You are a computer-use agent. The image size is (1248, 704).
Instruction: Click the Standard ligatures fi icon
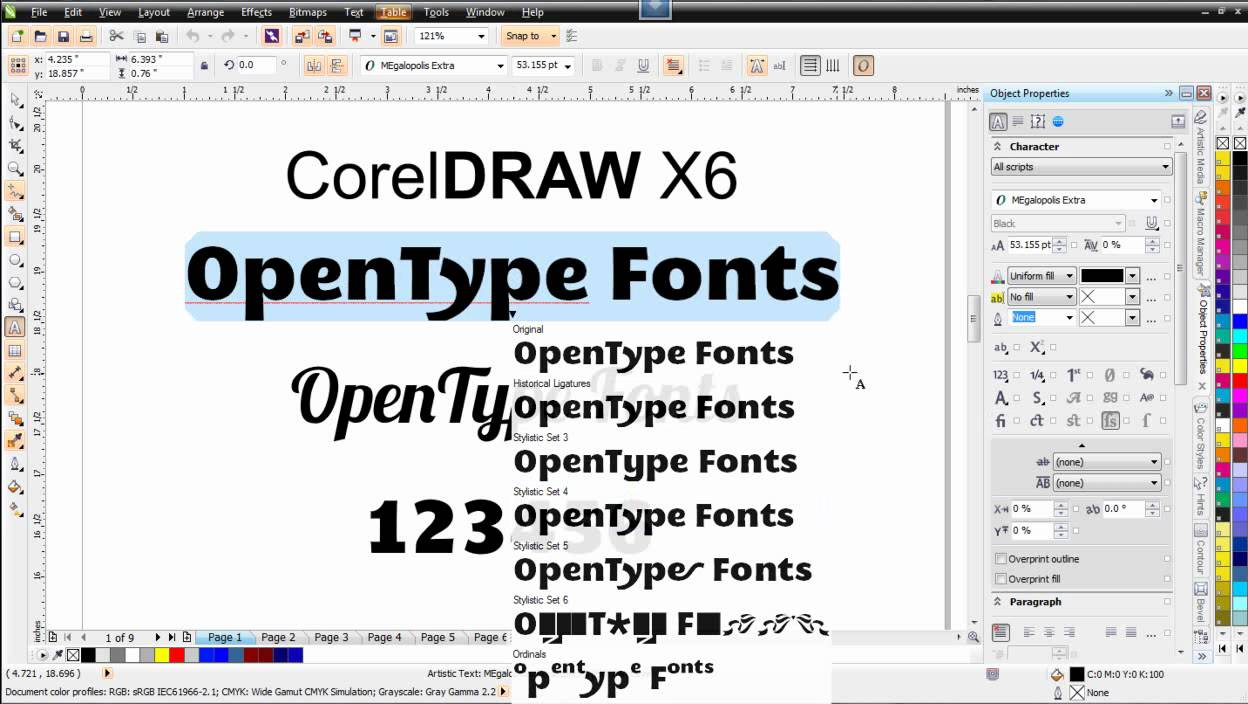[x=1001, y=421]
